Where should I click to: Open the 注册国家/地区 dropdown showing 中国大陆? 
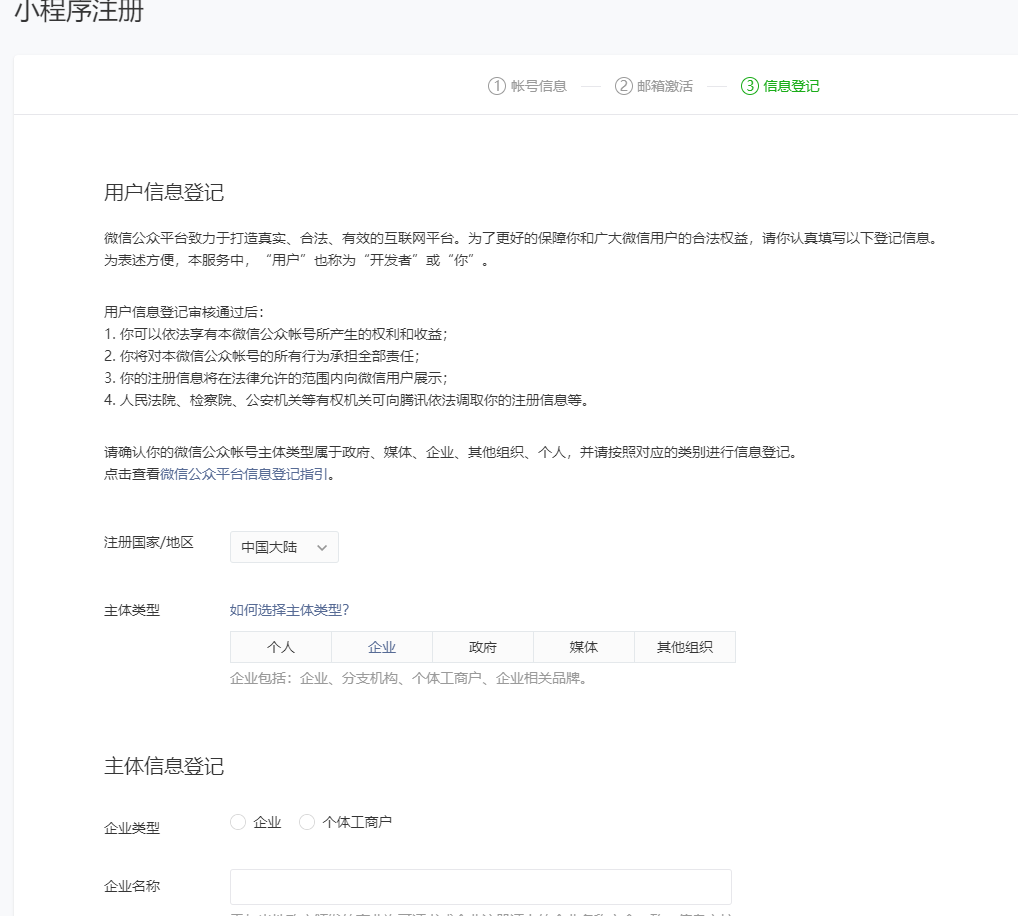point(284,547)
